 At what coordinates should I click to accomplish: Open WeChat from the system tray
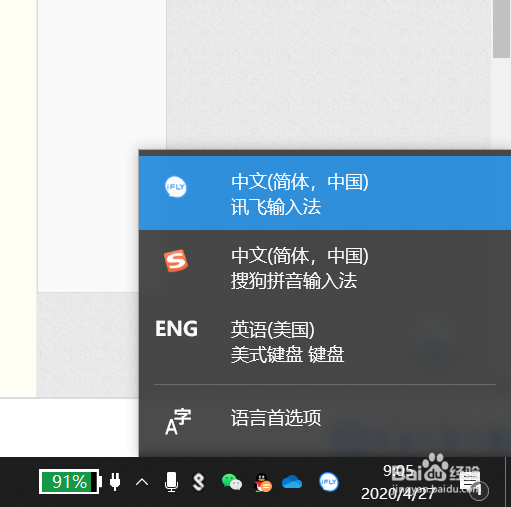[232, 482]
